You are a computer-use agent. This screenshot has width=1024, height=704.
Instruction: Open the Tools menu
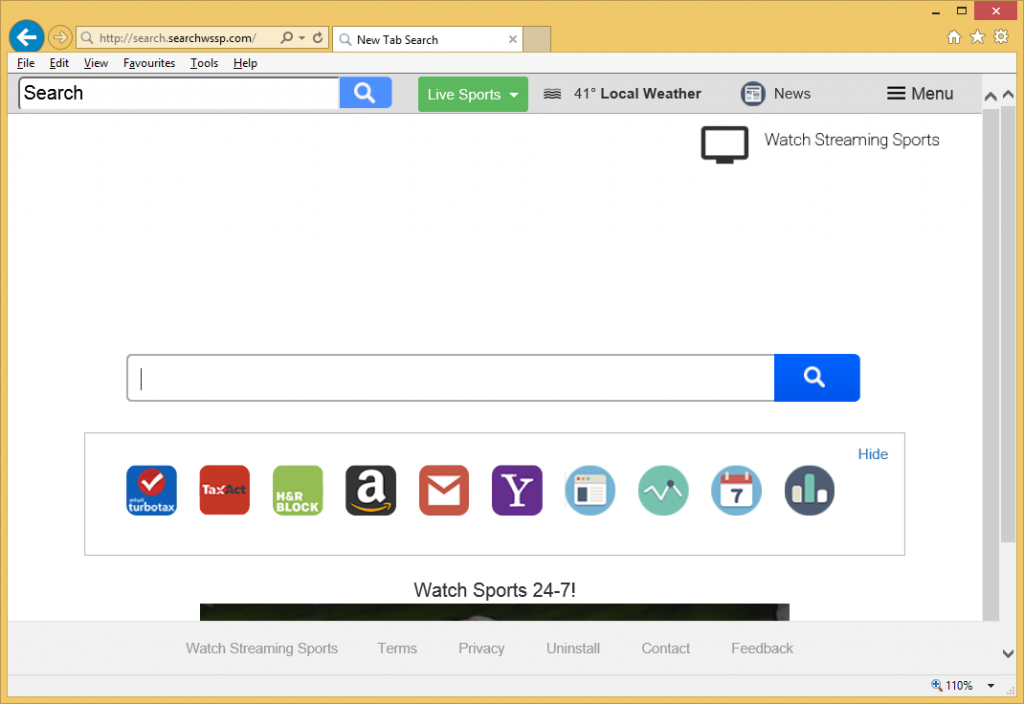click(204, 63)
